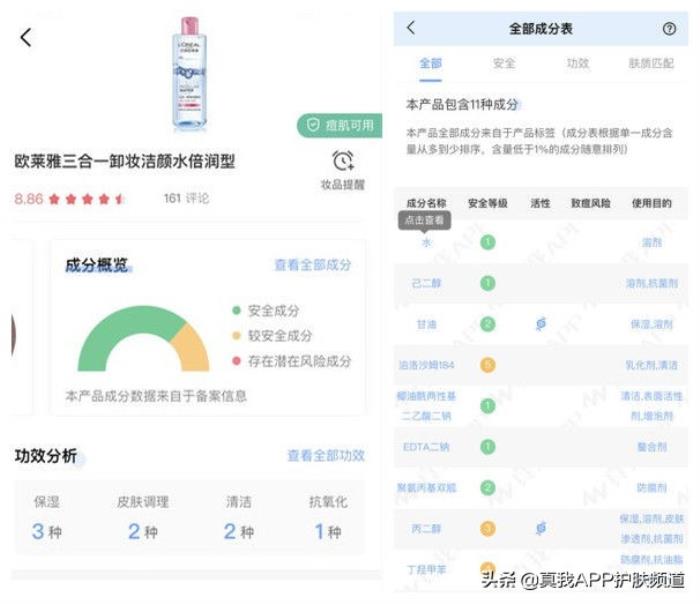Tap the 痘肌可用 shield badge

tap(340, 125)
